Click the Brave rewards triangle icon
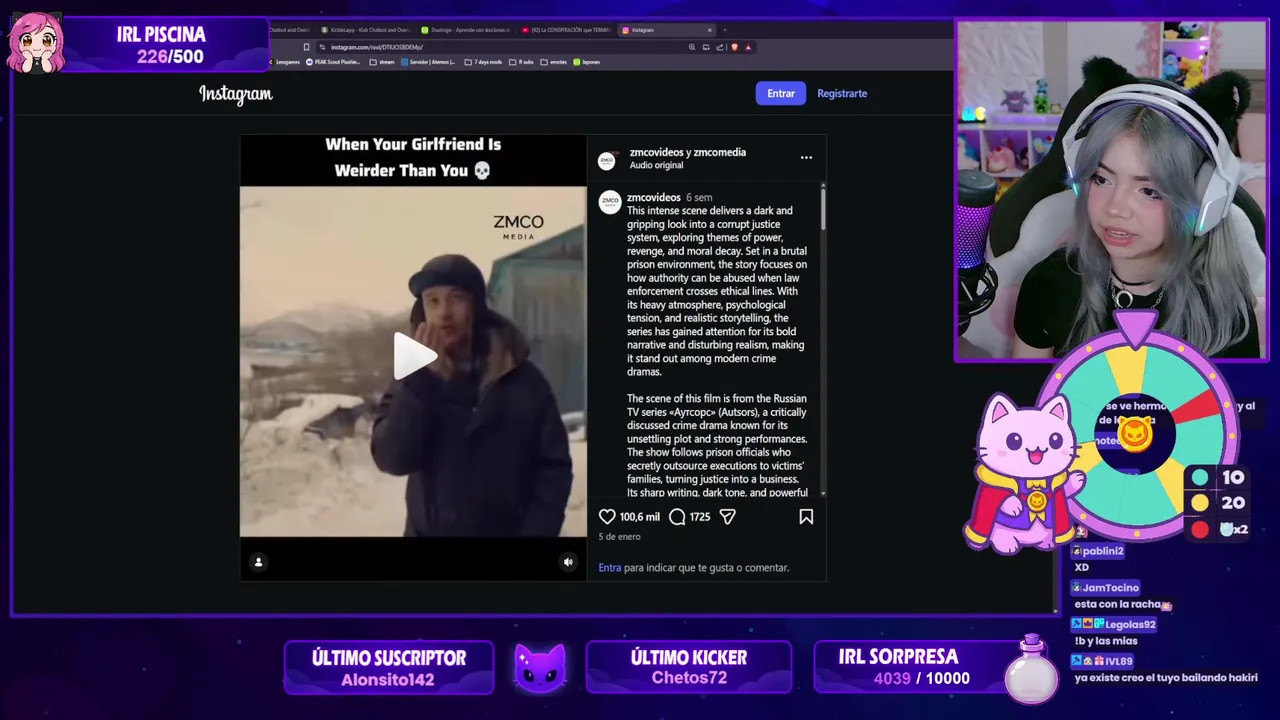Viewport: 1280px width, 720px height. coord(748,47)
